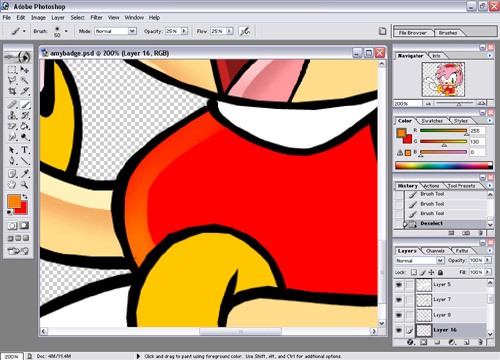Image resolution: width=500 pixels, height=360 pixels.
Task: Open the Brush preset picker arrow
Action: coord(66,31)
